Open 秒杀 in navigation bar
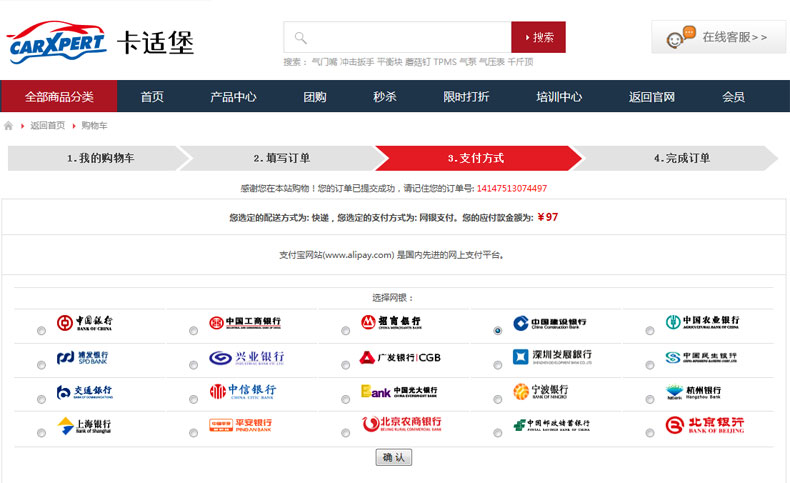 (385, 97)
